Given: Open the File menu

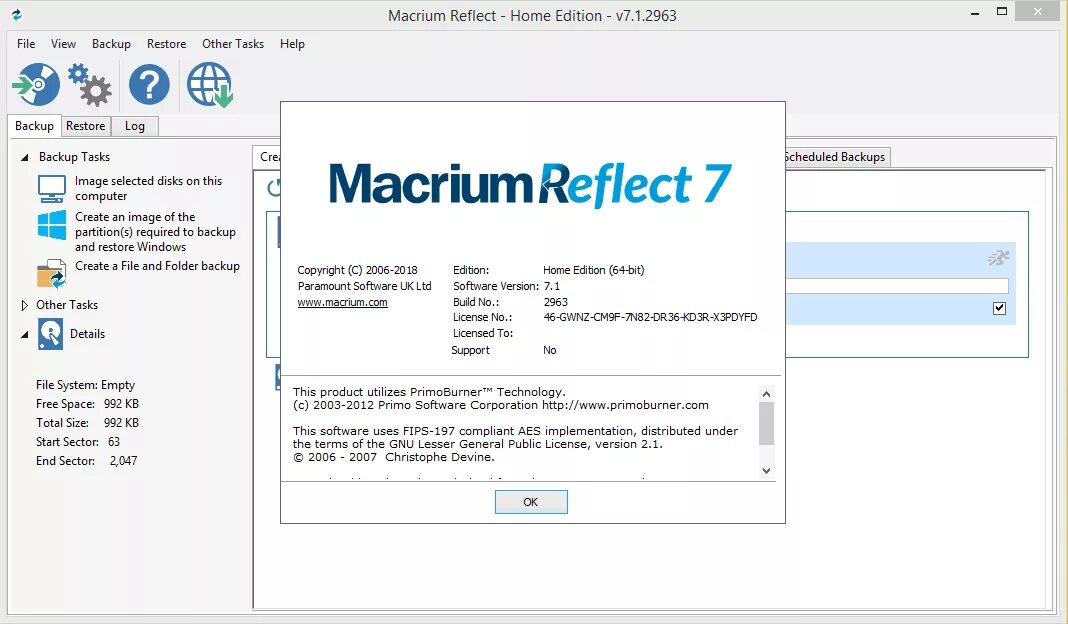Looking at the screenshot, I should (x=26, y=44).
